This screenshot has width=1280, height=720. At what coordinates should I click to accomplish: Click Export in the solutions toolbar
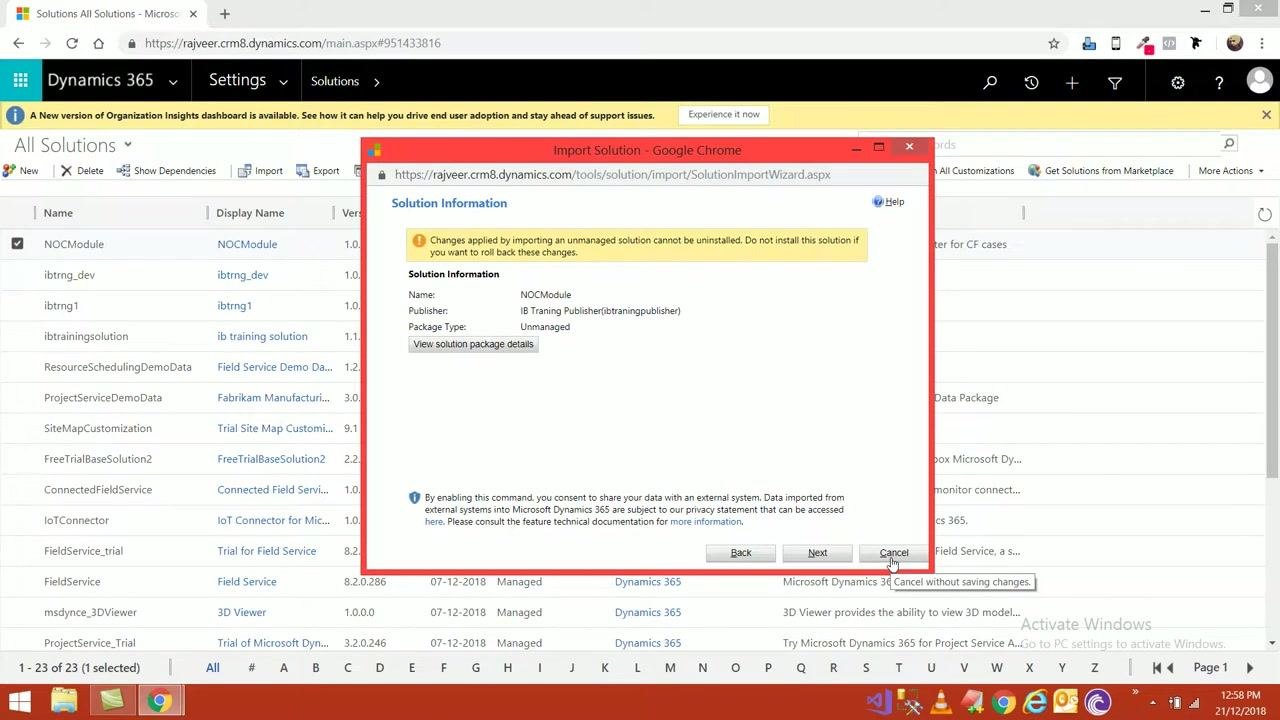(x=318, y=171)
